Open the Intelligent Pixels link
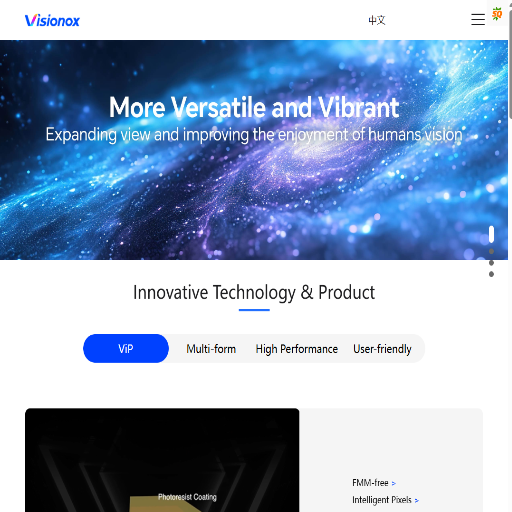 tap(382, 500)
